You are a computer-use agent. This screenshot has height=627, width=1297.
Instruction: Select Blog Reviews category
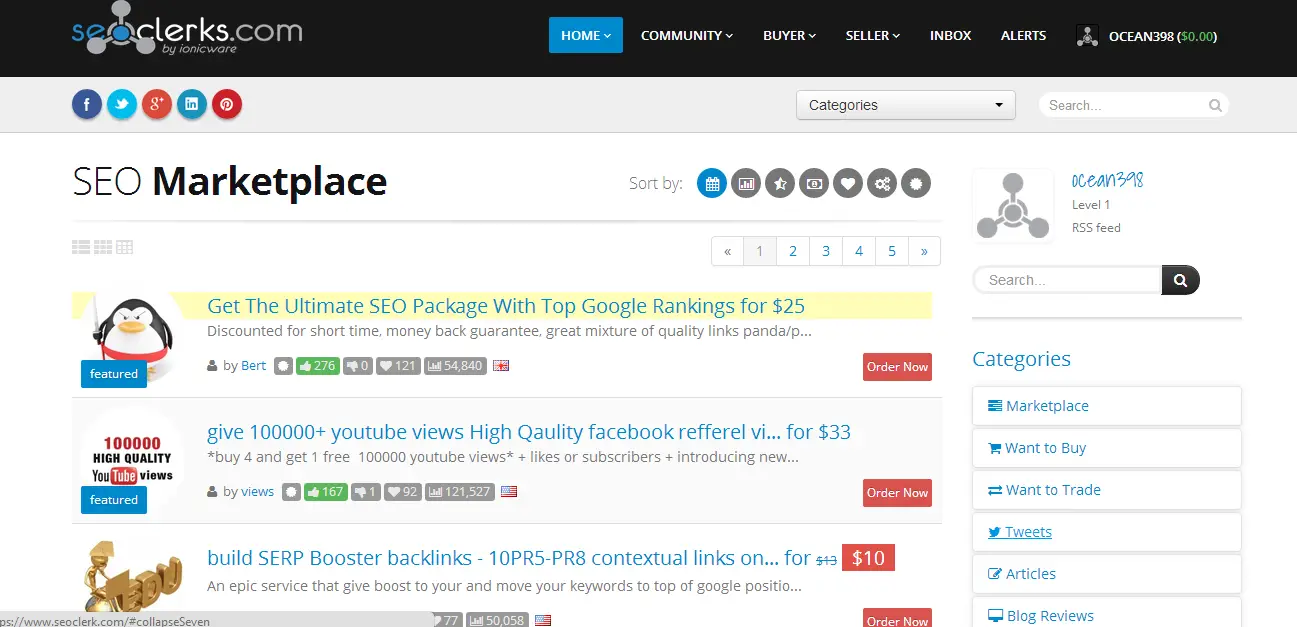pos(1107,613)
